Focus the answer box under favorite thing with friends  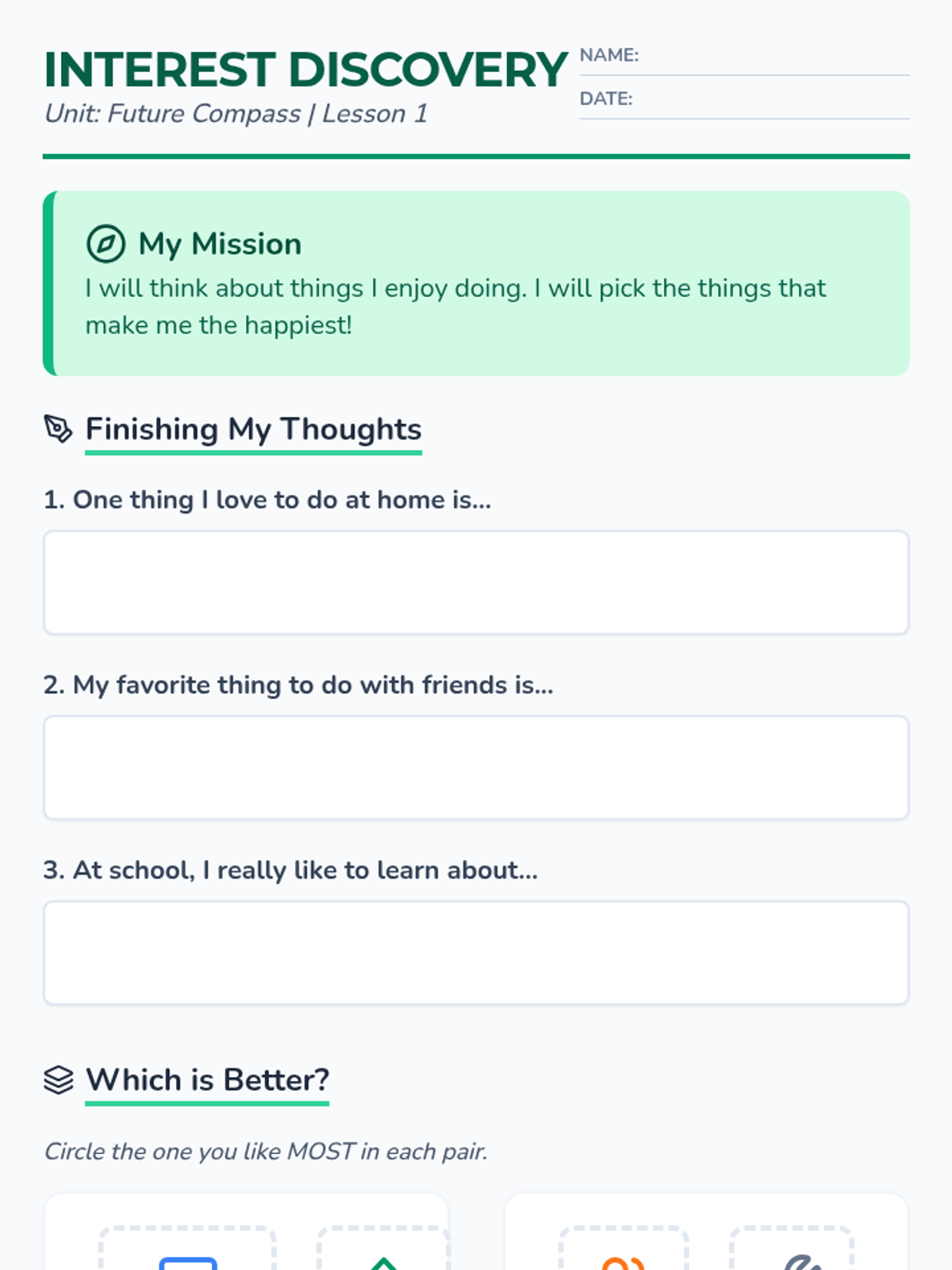tap(476, 768)
